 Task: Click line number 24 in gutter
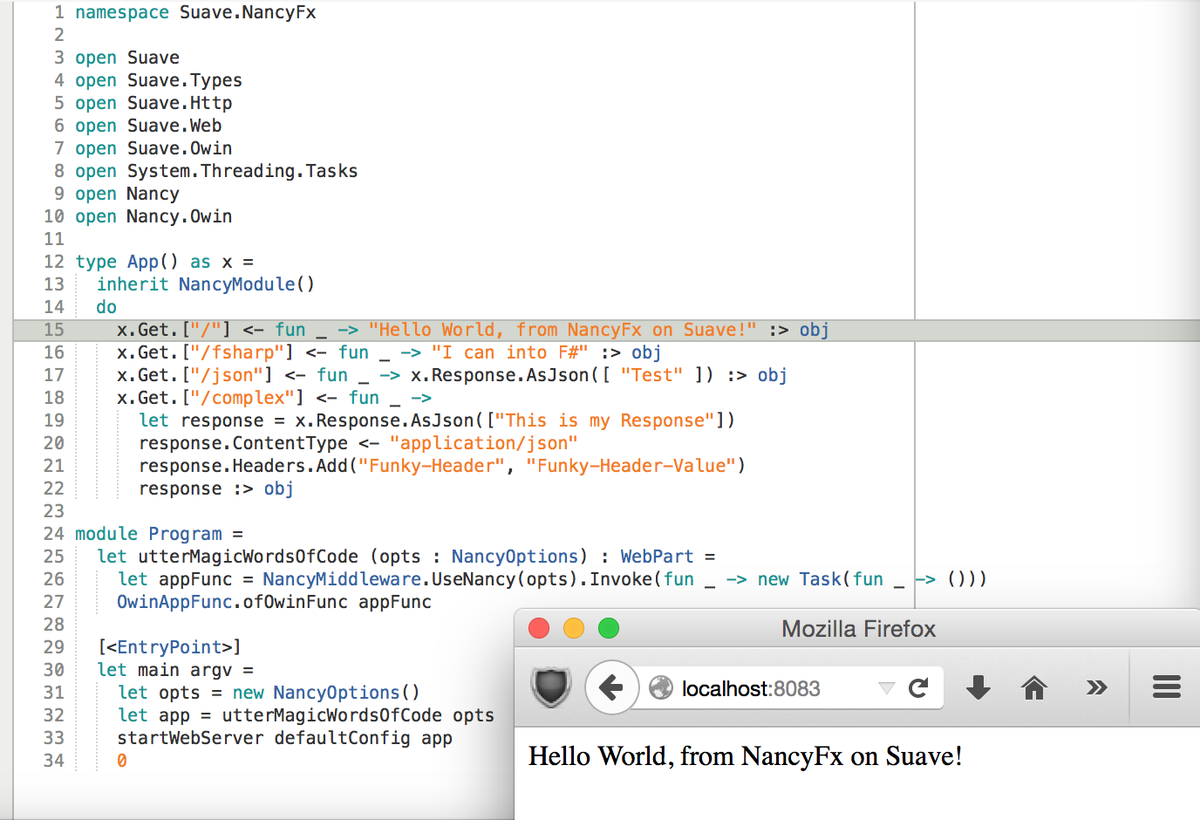pyautogui.click(x=54, y=534)
